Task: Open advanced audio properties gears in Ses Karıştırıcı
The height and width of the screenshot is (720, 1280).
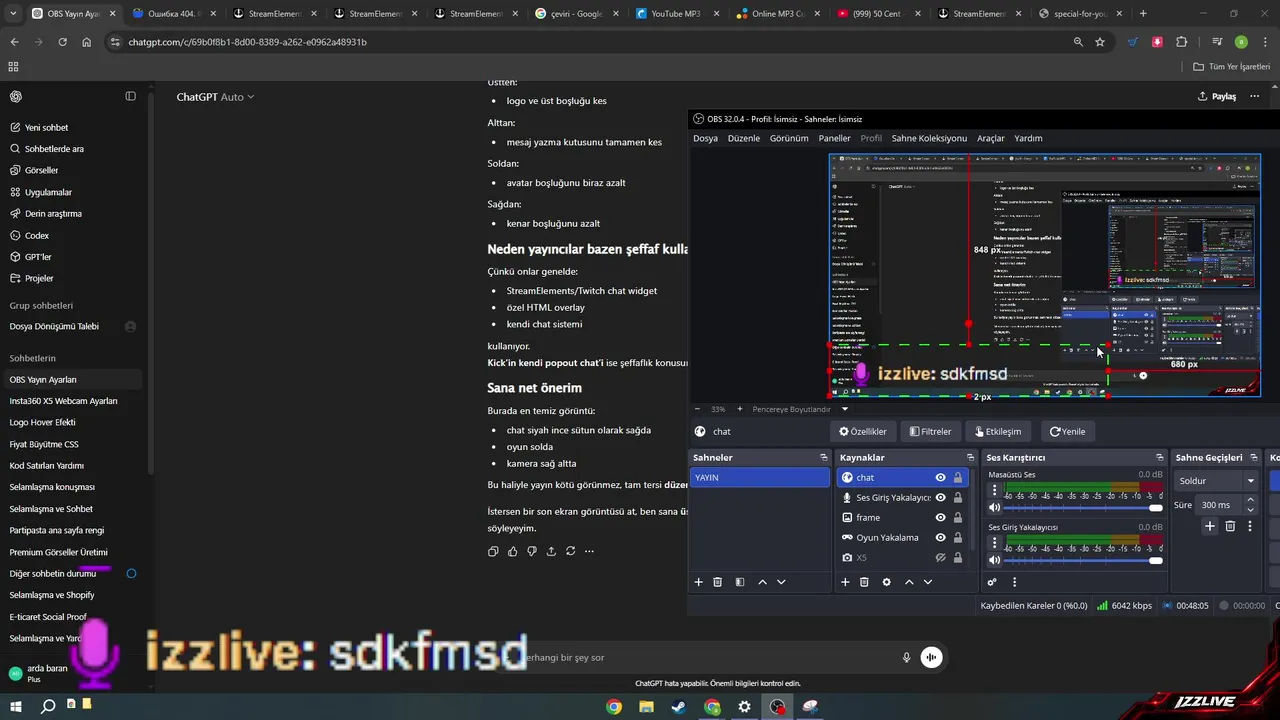Action: tap(992, 582)
